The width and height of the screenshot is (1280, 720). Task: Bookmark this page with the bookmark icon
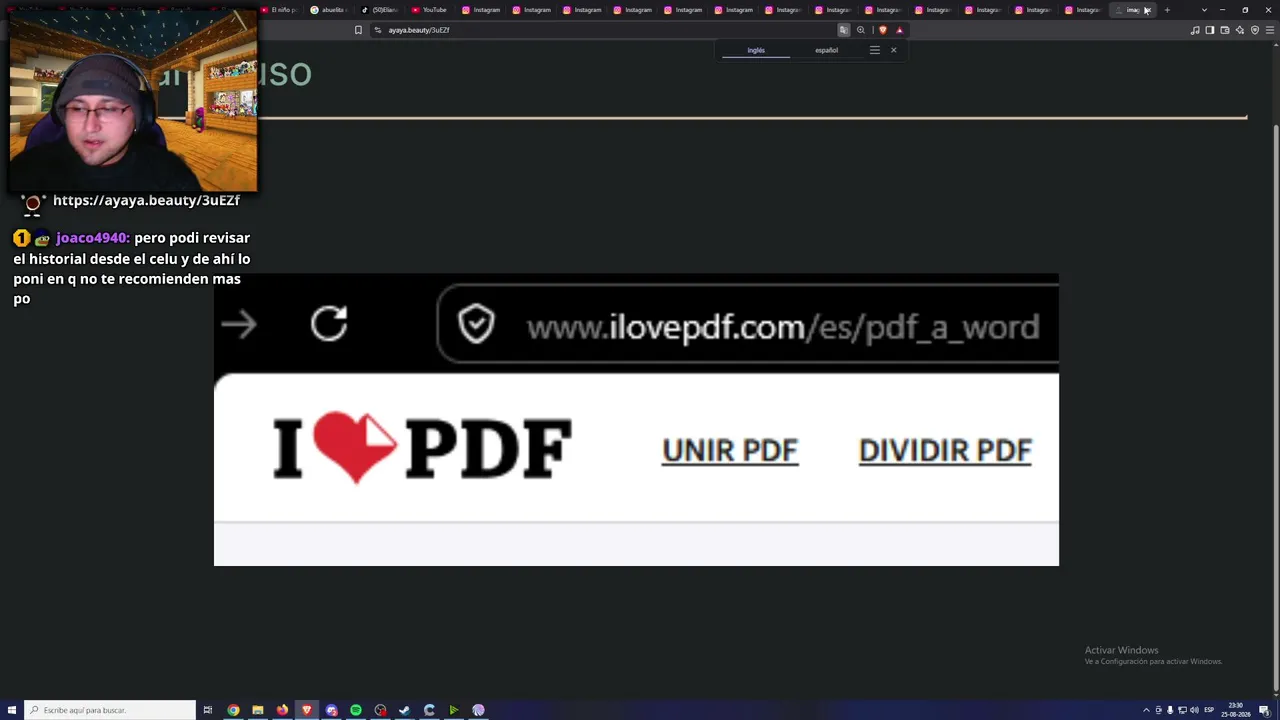[358, 30]
